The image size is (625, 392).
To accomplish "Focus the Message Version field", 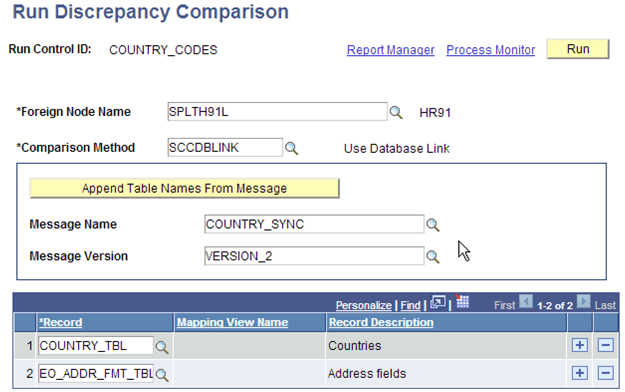I will coord(314,256).
